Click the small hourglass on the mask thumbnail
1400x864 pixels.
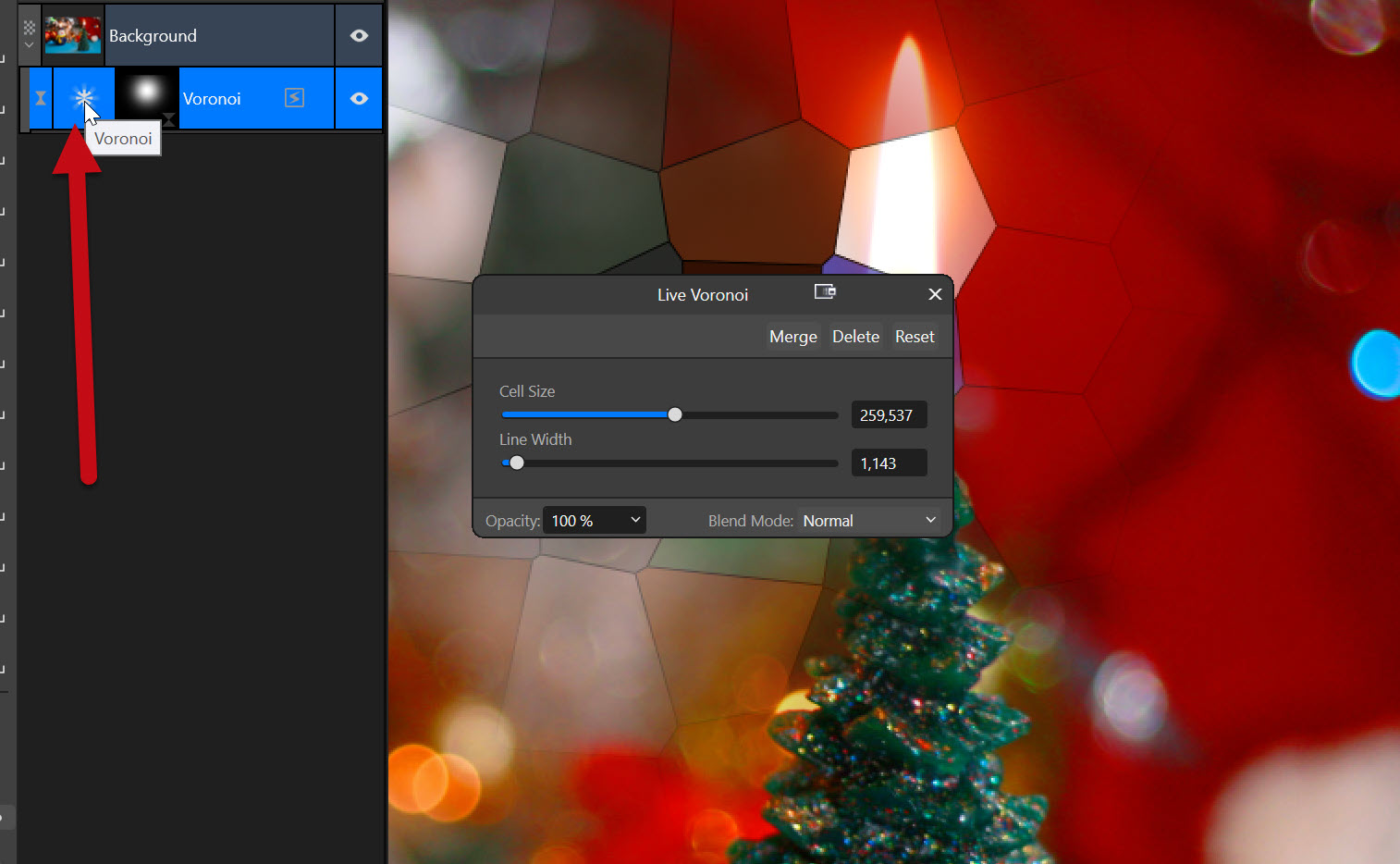click(168, 118)
